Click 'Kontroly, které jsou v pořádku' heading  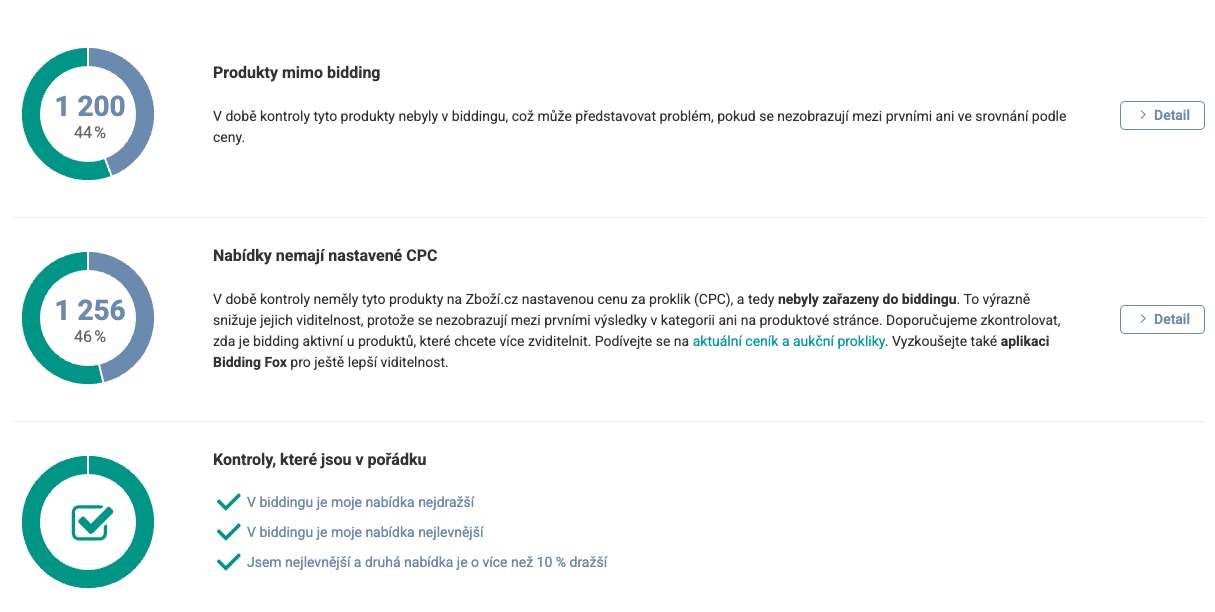320,460
